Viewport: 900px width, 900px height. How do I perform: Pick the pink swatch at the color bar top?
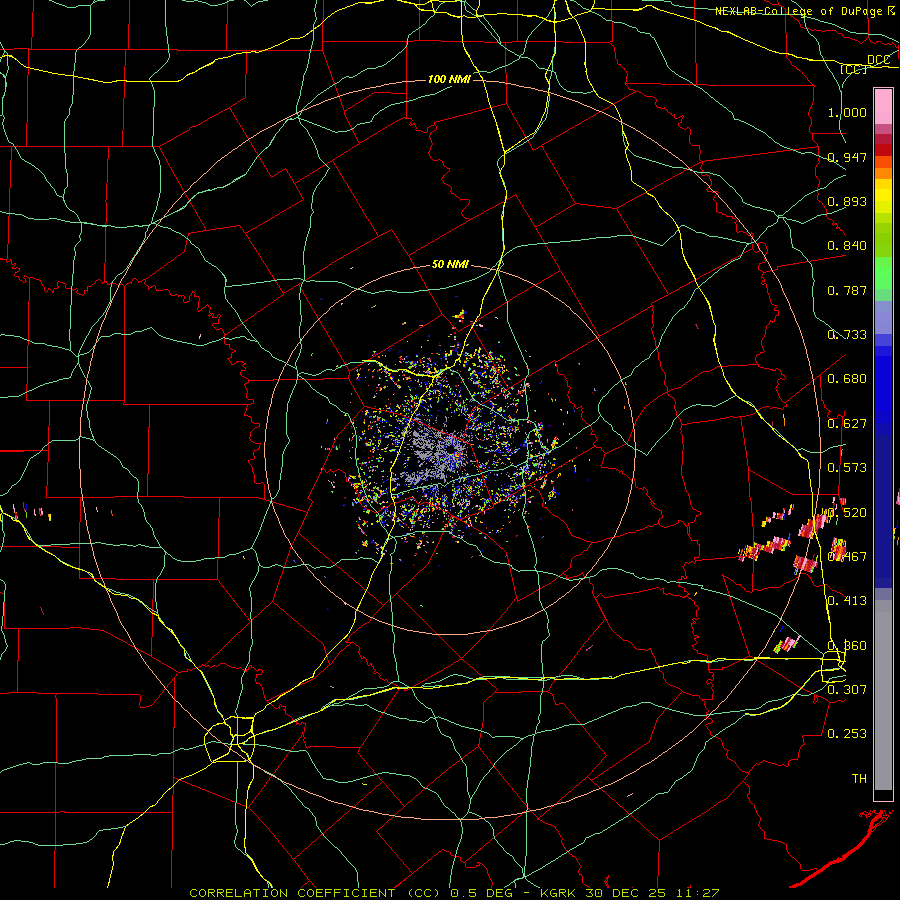coord(883,106)
